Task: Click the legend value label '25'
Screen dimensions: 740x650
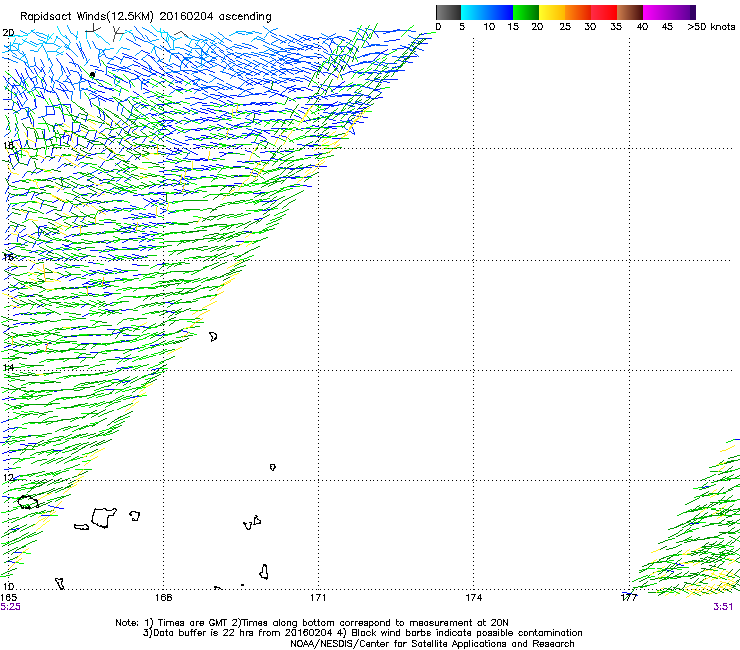Action: [565, 27]
